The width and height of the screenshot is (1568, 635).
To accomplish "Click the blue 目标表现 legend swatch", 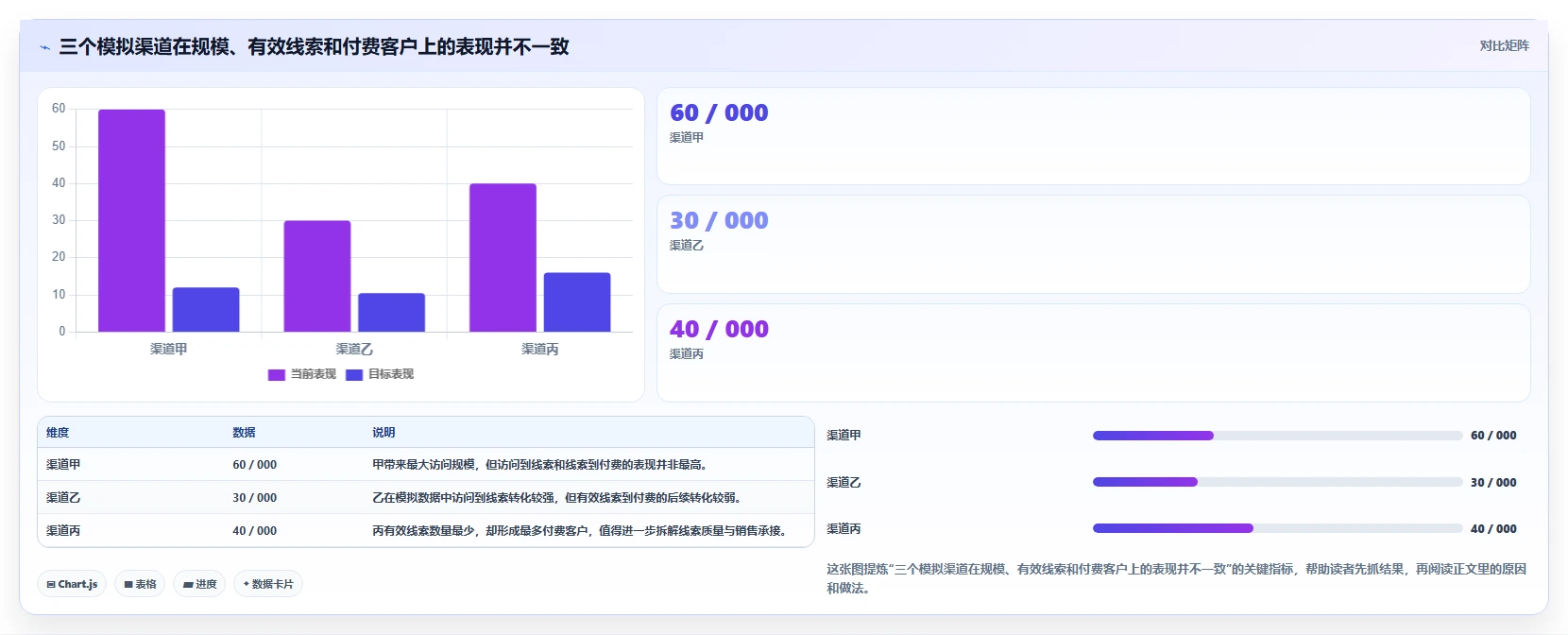I will (354, 375).
